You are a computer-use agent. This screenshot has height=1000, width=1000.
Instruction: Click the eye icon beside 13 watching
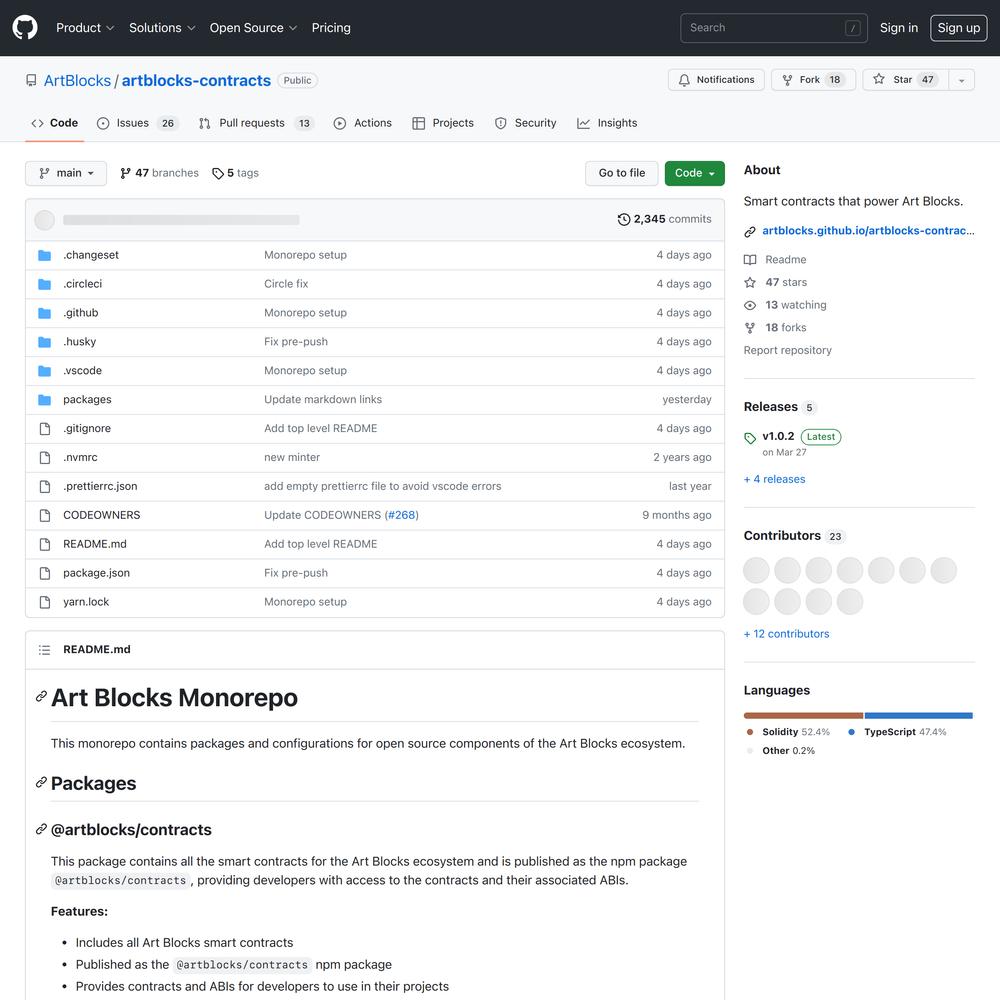(750, 305)
